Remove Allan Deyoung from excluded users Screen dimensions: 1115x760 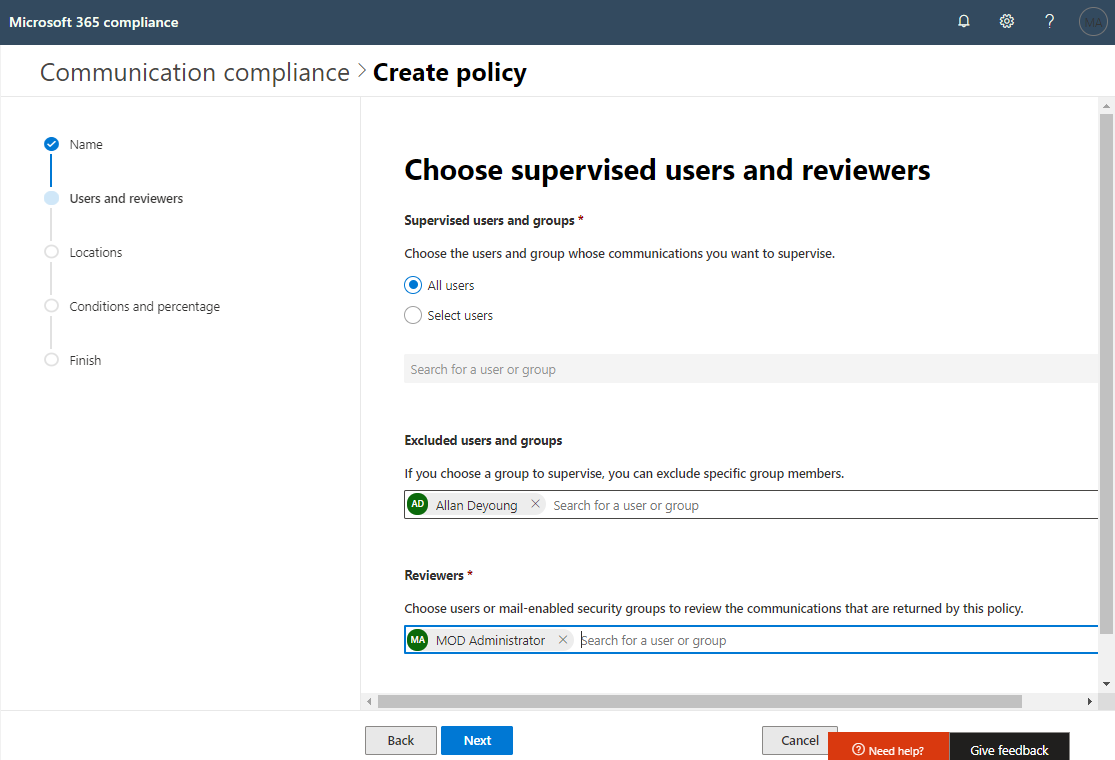point(535,505)
